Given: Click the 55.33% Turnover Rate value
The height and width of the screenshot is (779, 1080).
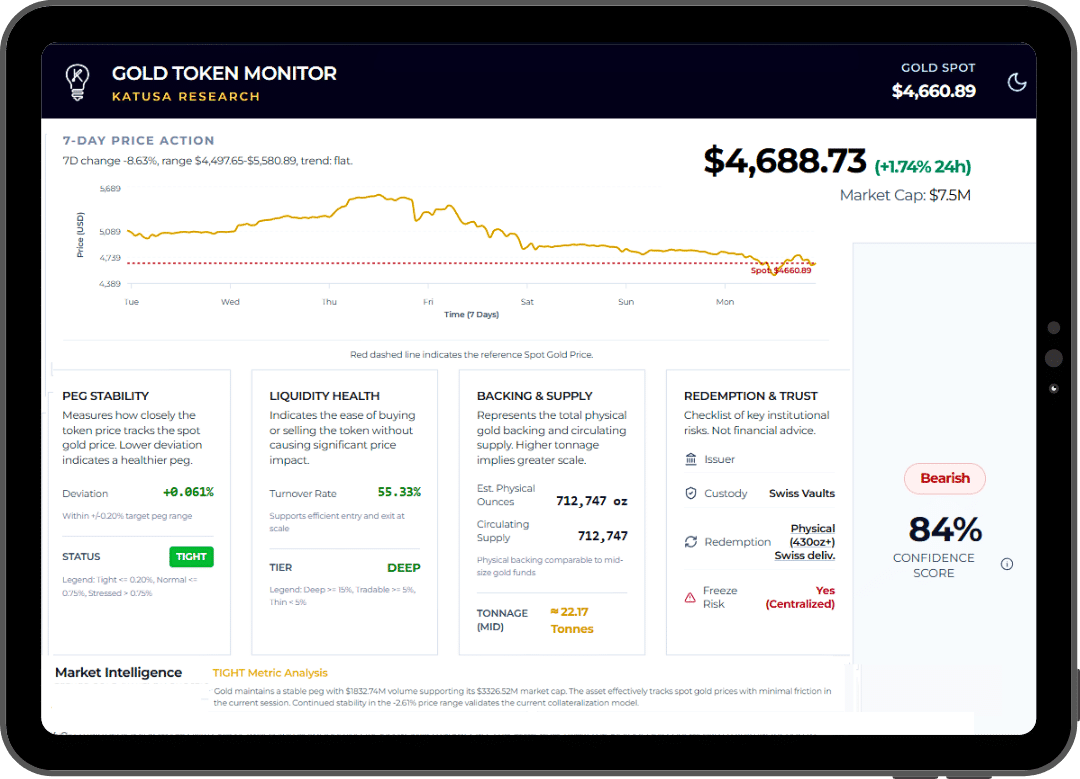Looking at the screenshot, I should coord(399,492).
